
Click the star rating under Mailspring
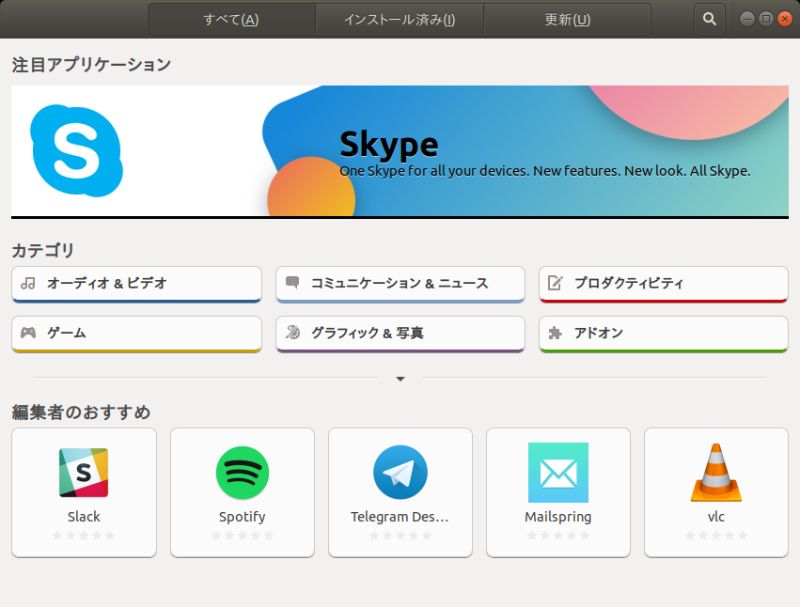coord(558,535)
